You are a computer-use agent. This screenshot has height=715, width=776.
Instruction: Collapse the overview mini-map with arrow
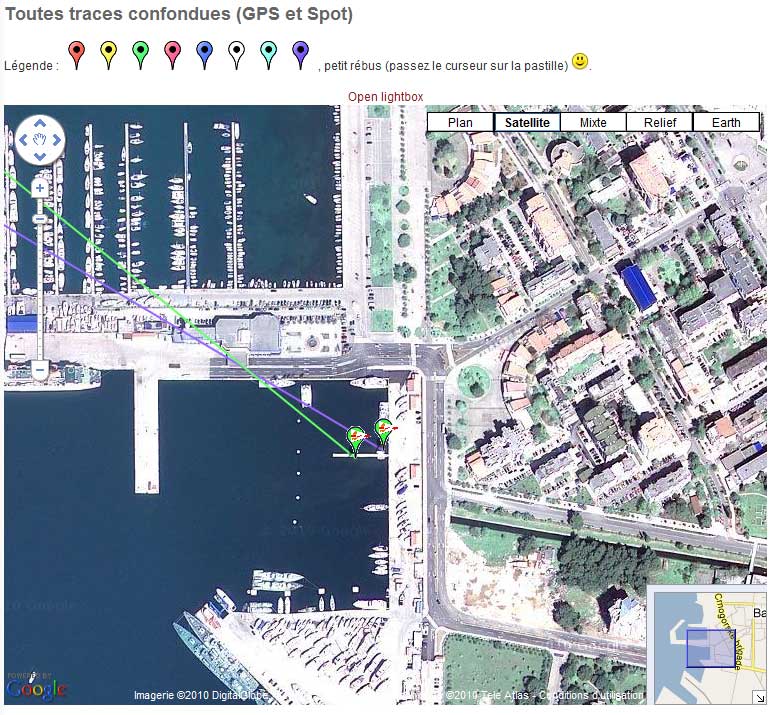(x=760, y=697)
